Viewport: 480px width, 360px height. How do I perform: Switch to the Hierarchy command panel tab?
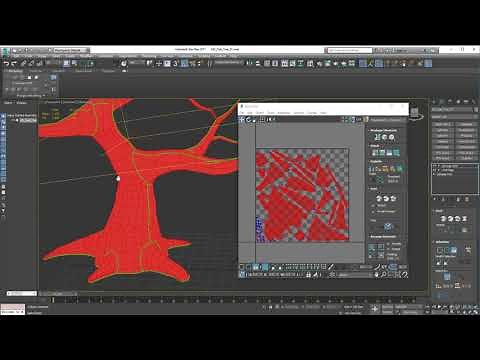coord(450,101)
